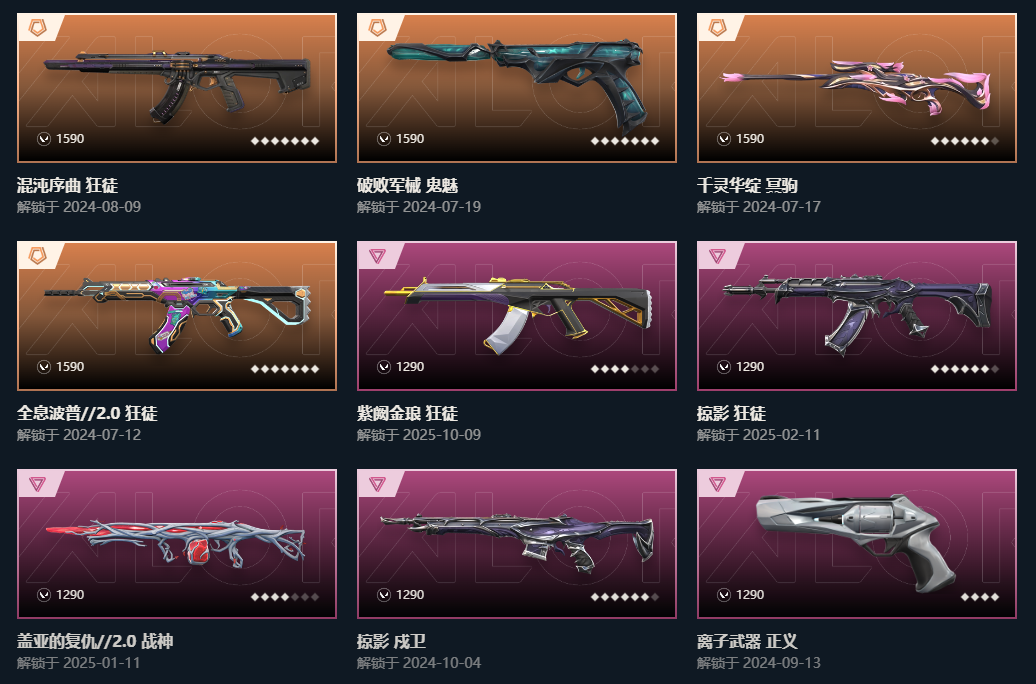
Task: Click the 紫阙金琅 狂徒 skin title
Action: coord(407,414)
